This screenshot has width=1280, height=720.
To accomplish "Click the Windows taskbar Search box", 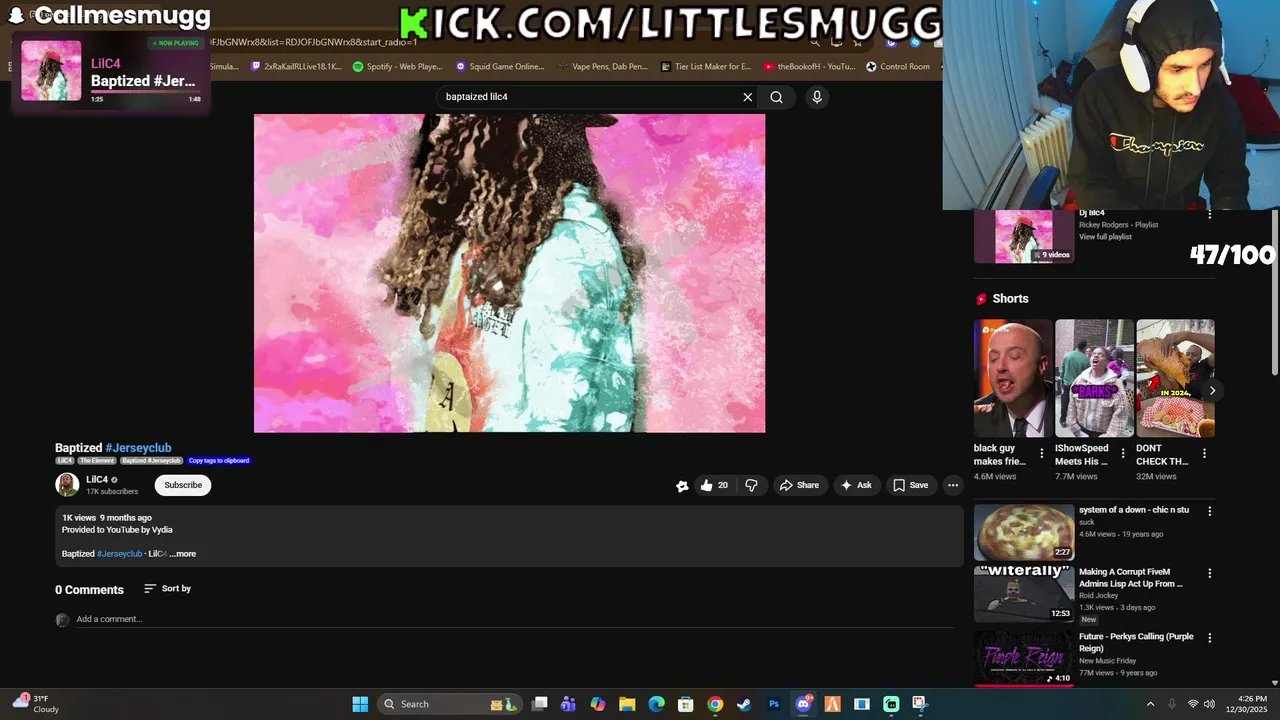I will (450, 704).
